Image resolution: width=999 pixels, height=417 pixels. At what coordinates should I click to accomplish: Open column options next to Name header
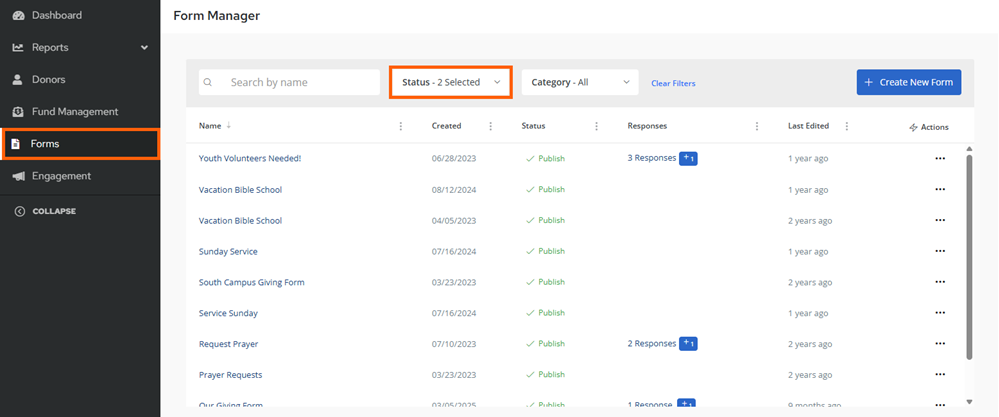point(401,126)
